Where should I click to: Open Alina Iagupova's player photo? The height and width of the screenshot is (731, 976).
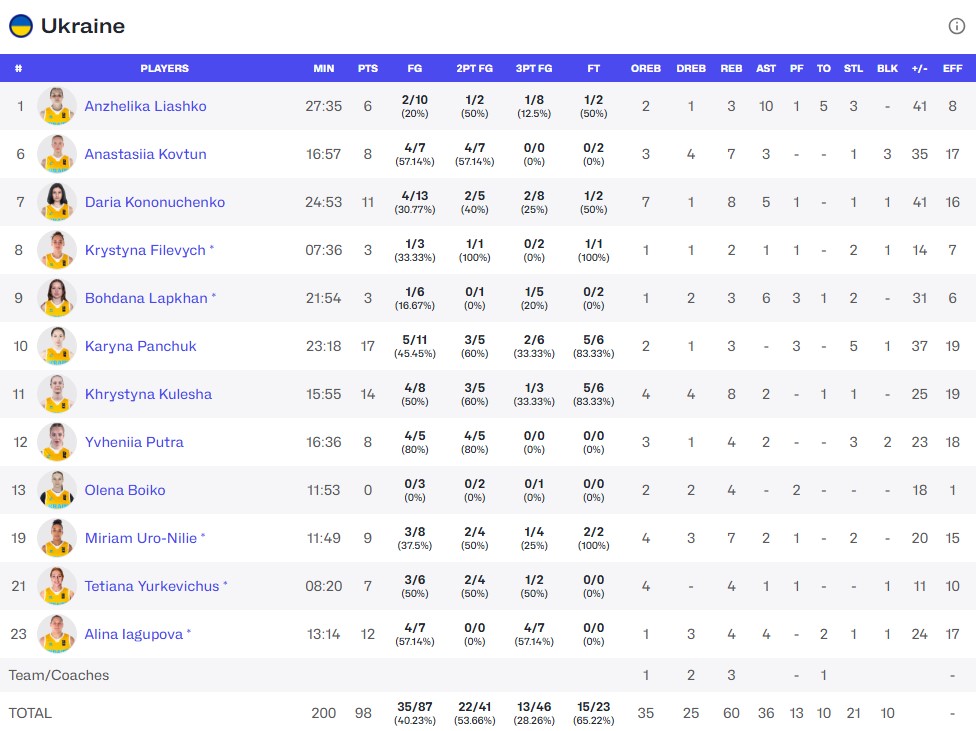tap(57, 634)
